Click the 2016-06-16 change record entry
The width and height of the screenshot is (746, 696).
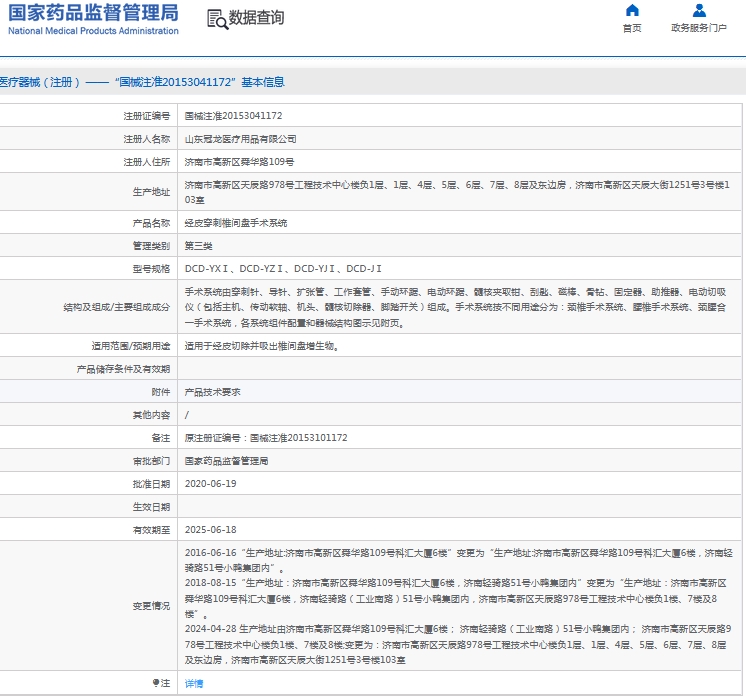click(x=459, y=560)
